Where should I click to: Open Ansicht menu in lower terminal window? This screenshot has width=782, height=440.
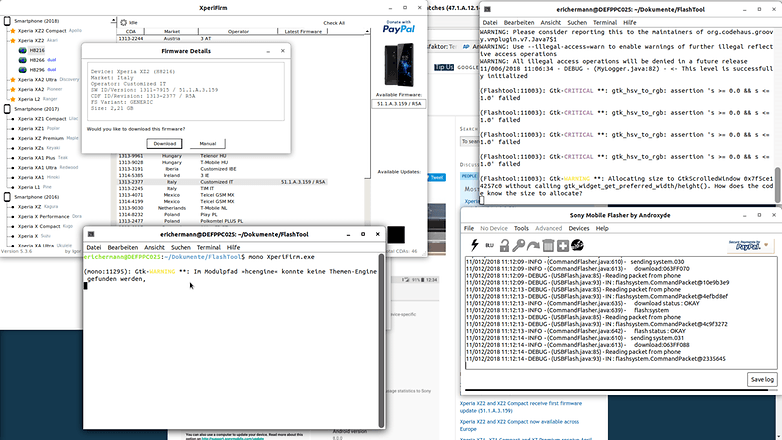click(x=154, y=247)
